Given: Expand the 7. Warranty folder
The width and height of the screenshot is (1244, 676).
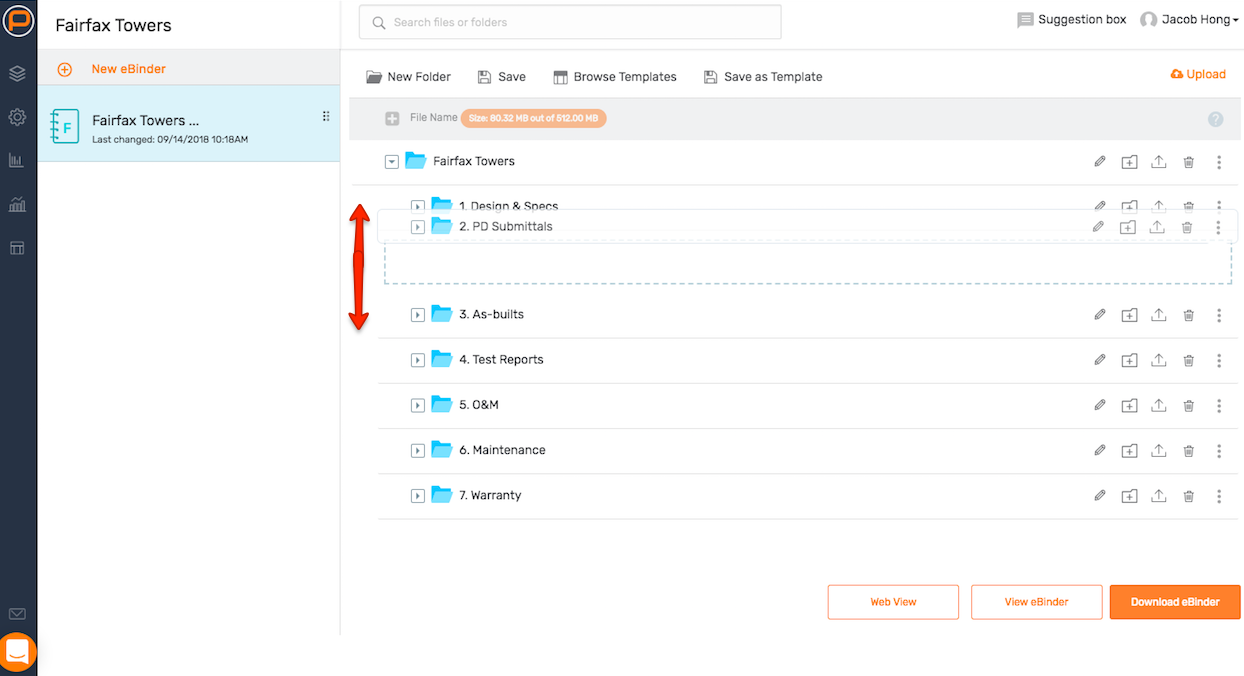Looking at the screenshot, I should coord(418,496).
